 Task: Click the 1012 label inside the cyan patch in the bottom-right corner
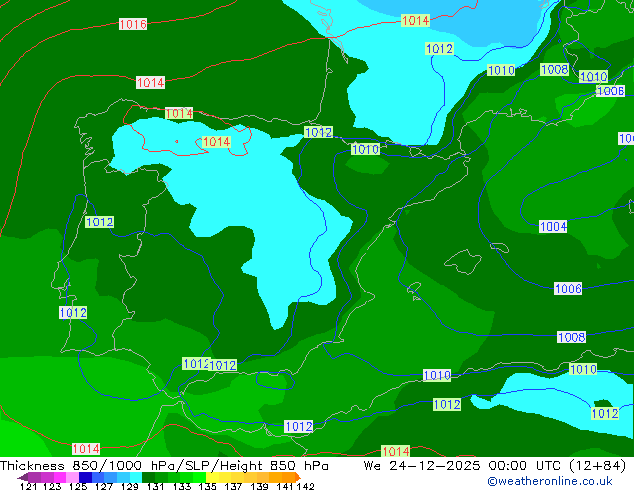pyautogui.click(x=605, y=413)
